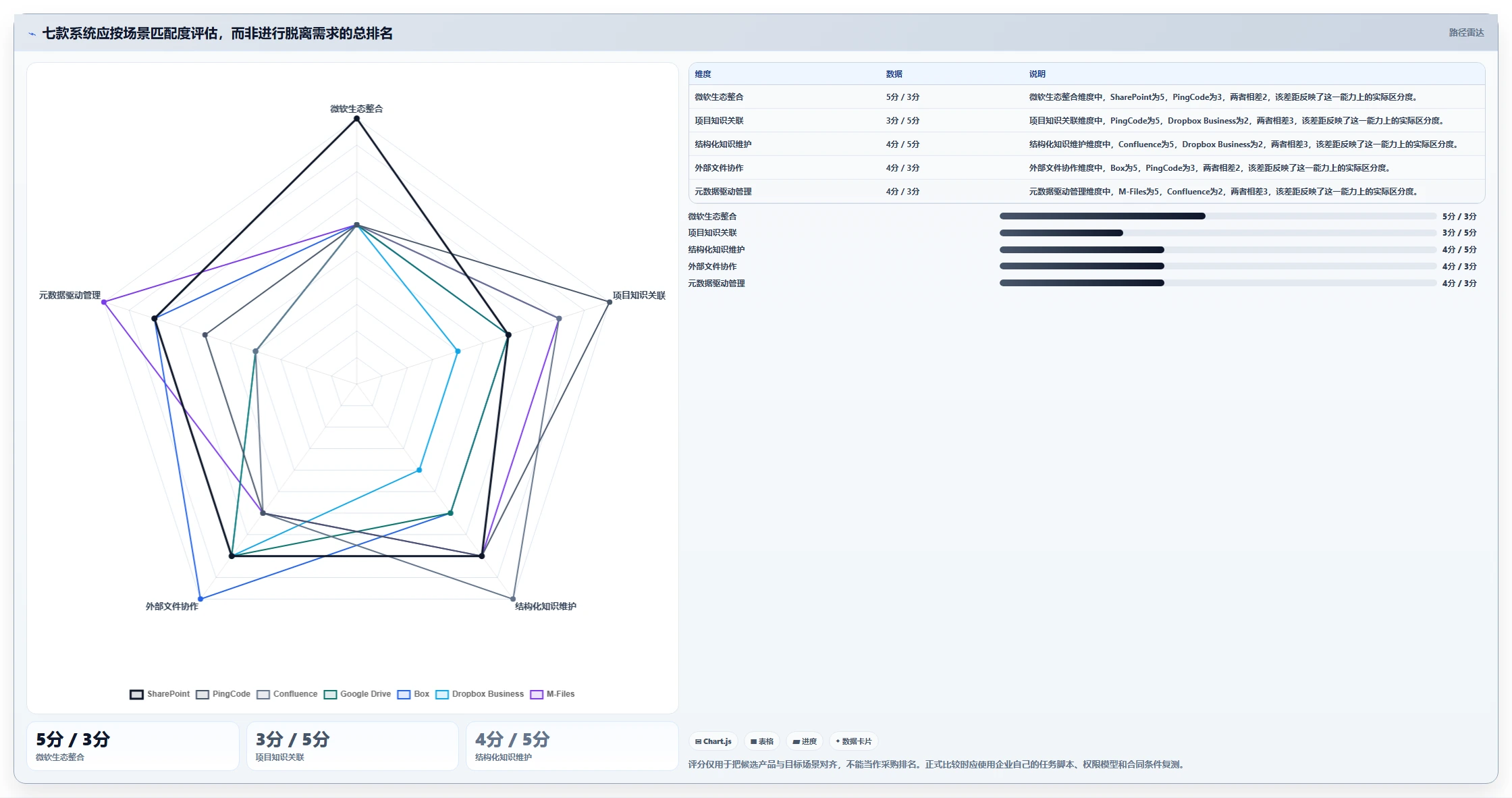Viewport: 1512px width, 798px height.
Task: Click the 数据 column header
Action: [x=894, y=74]
